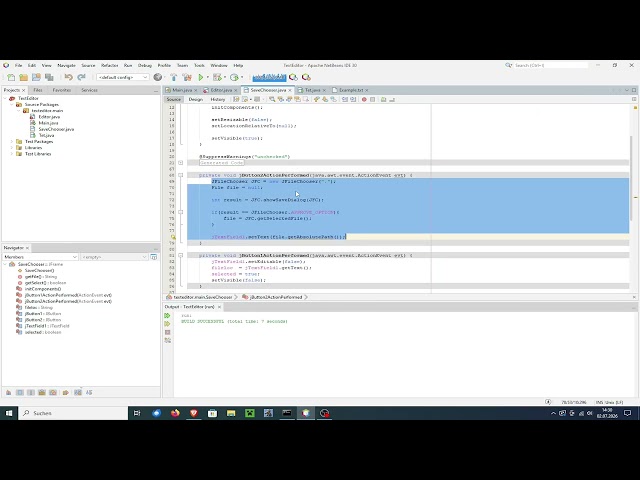Toggle fully qualified names in Navigator
This screenshot has height=480, width=640.
pos(65,392)
